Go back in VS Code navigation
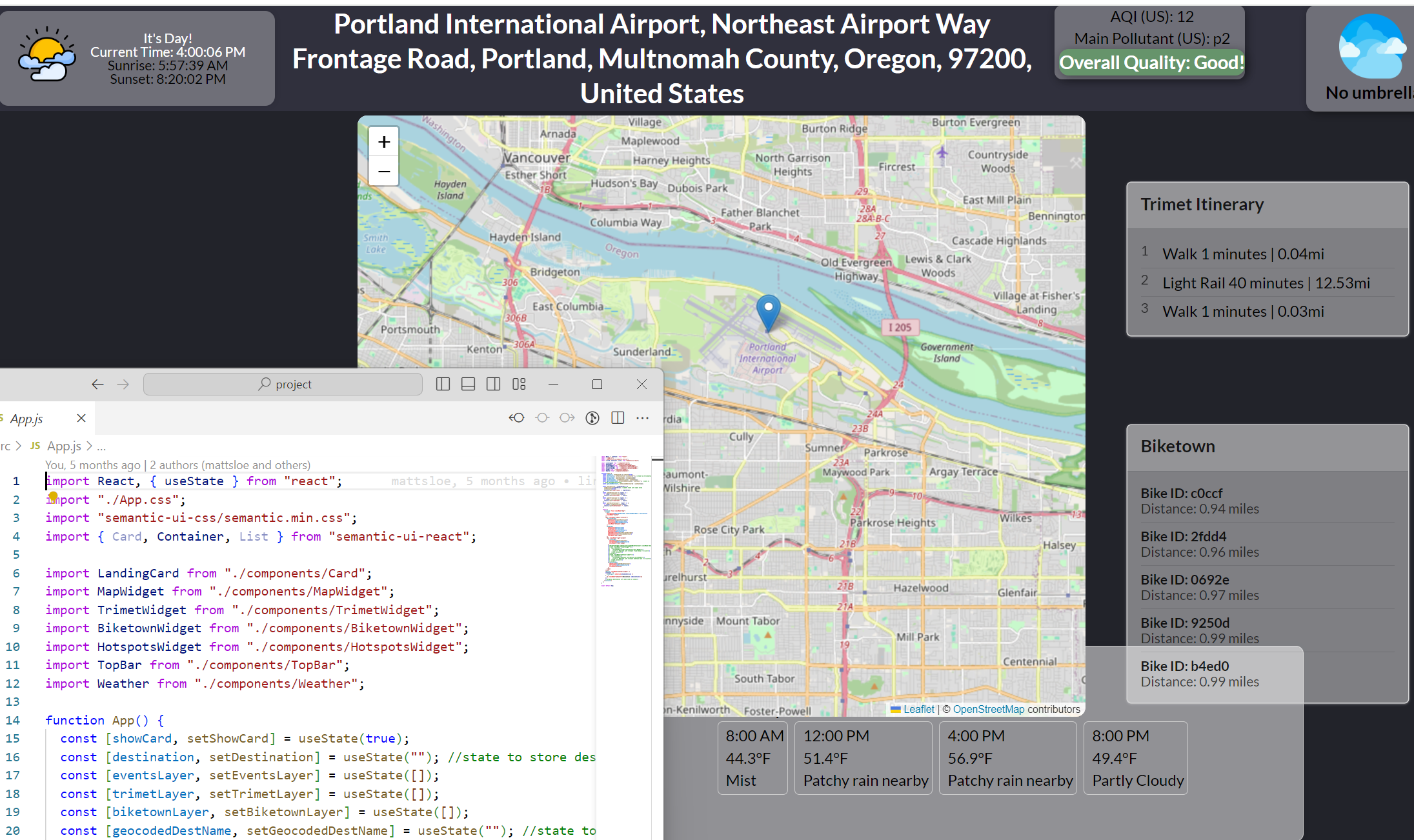Screen dimensions: 1414x840 point(97,385)
